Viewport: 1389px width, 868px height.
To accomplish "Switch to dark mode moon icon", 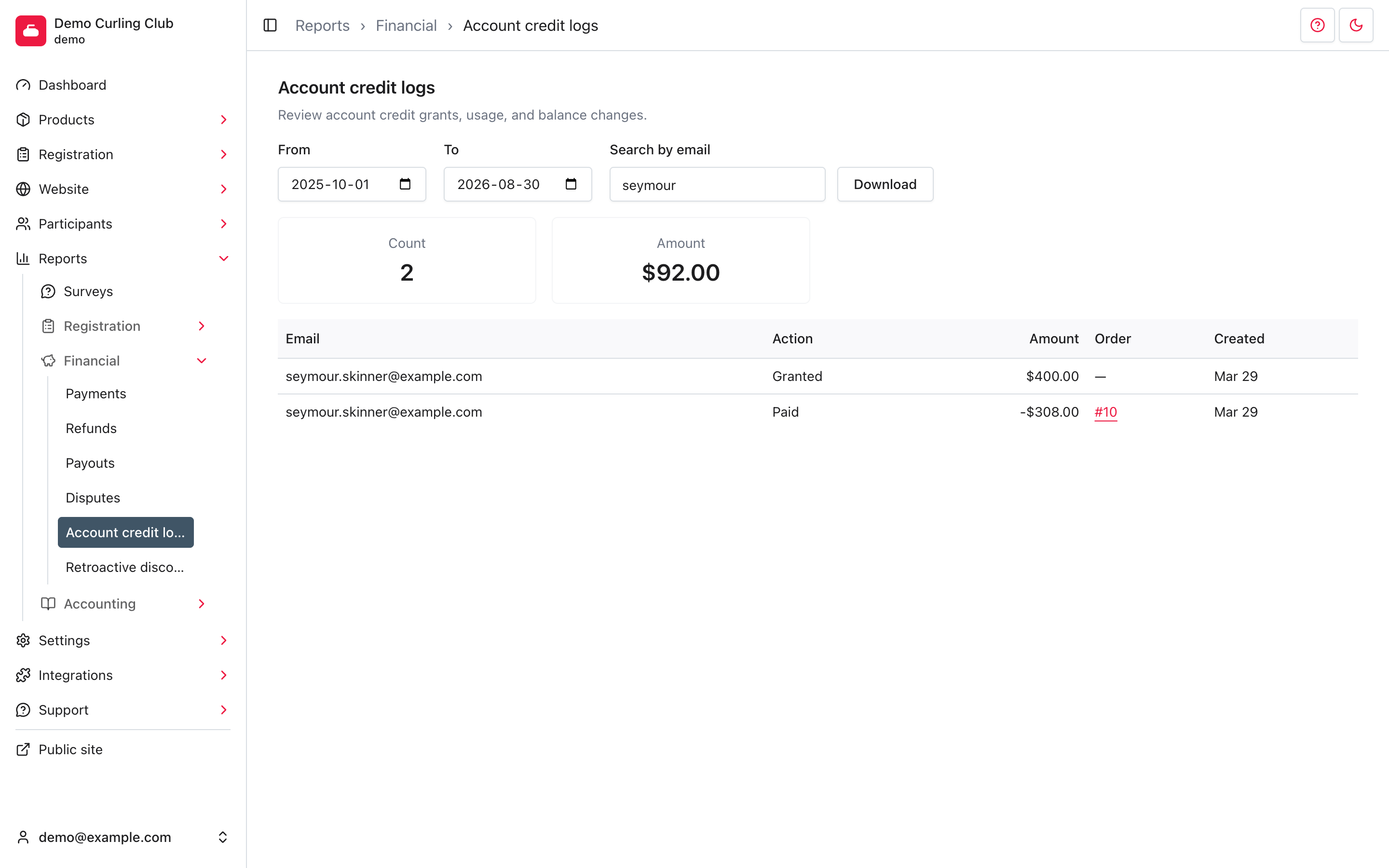I will click(x=1356, y=25).
